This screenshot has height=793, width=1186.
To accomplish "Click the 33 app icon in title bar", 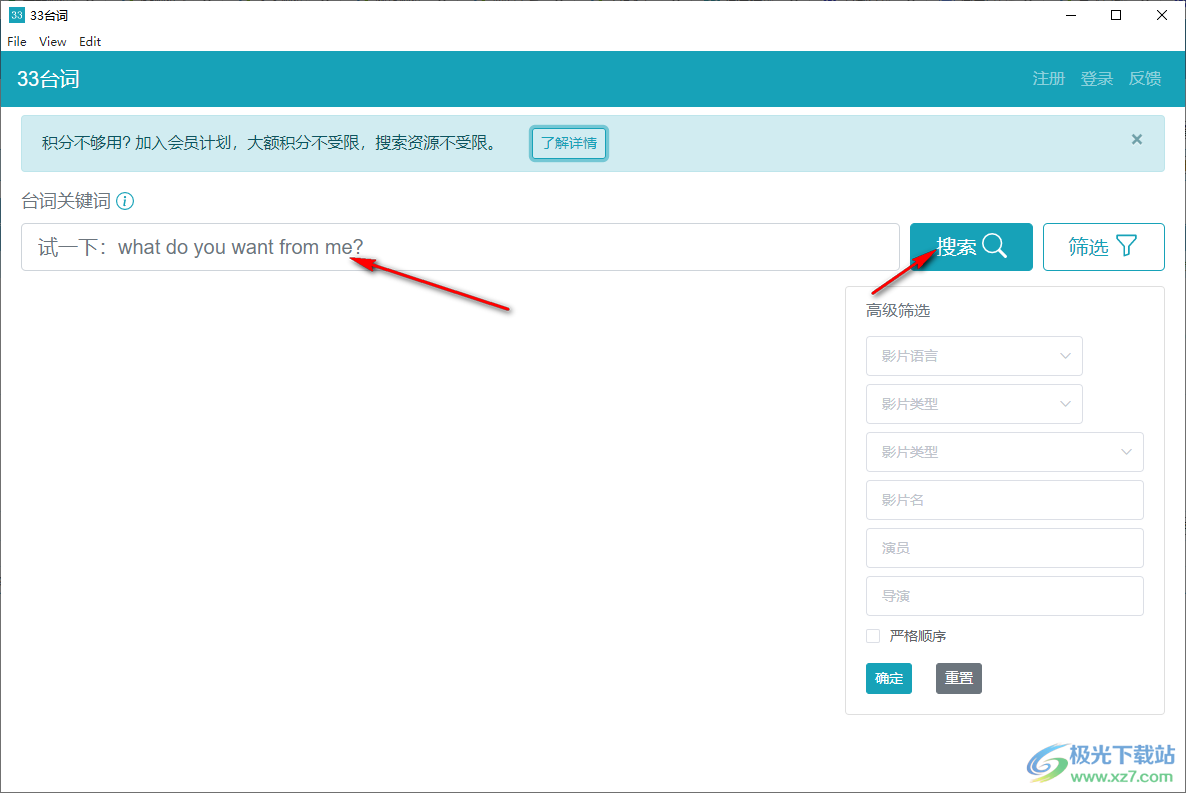I will [x=16, y=15].
